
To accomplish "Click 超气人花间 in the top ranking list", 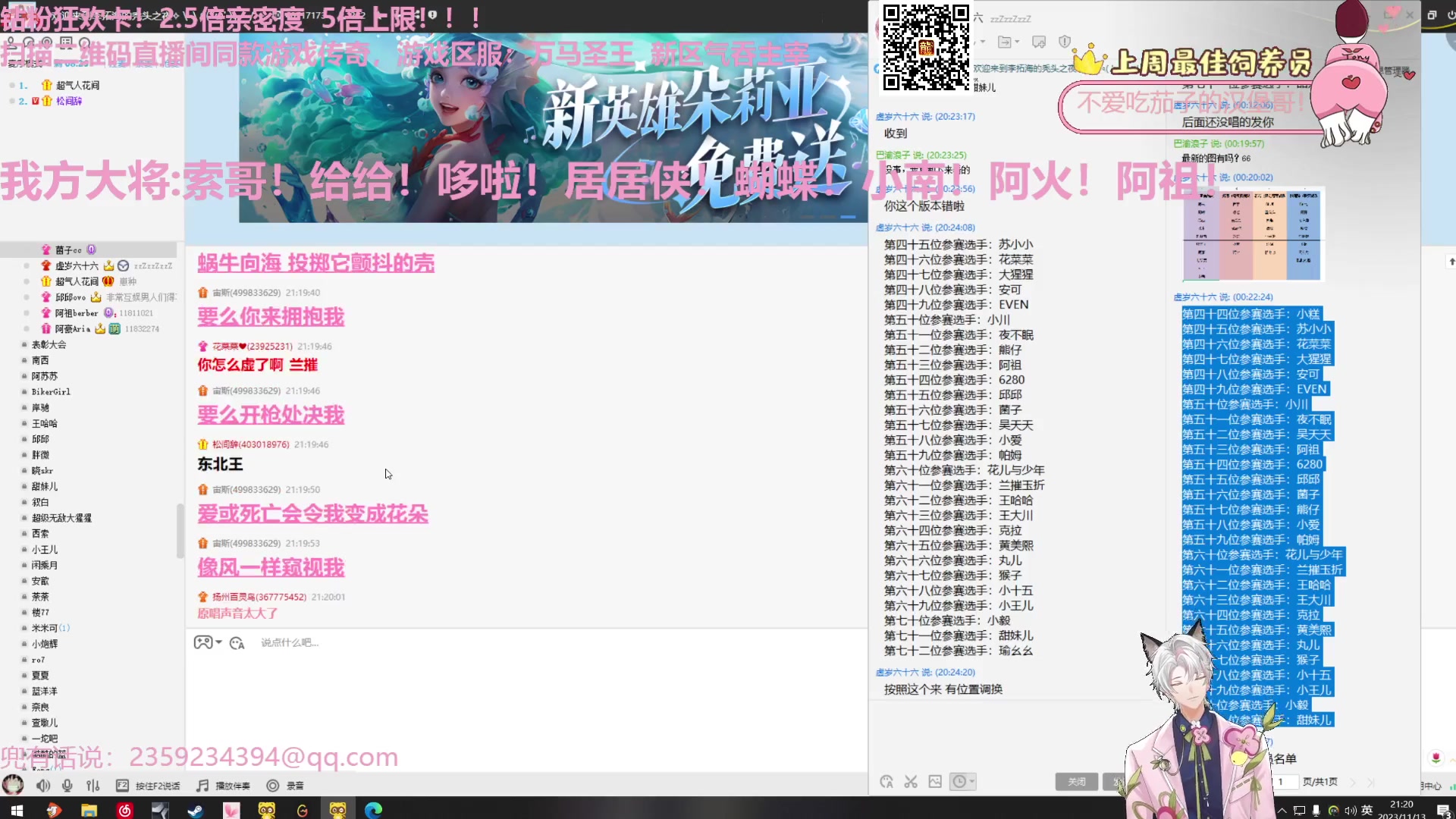I will 77,85.
